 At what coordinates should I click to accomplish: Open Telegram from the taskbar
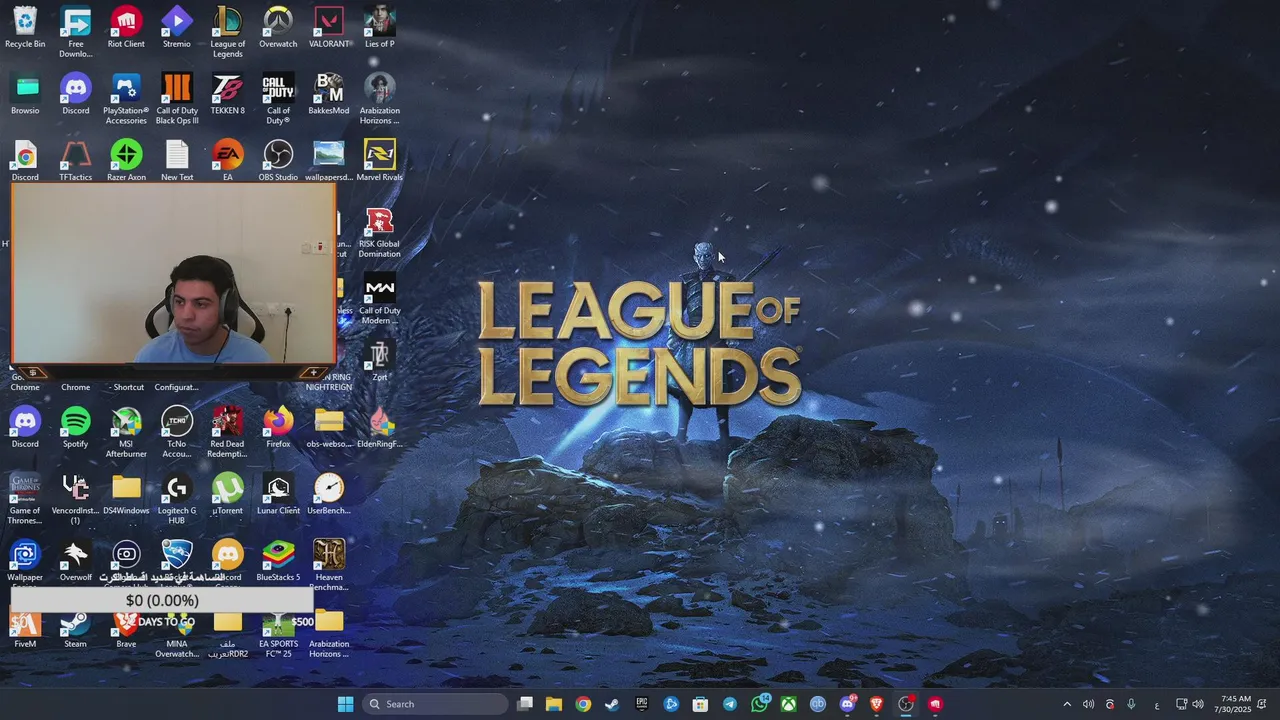pyautogui.click(x=730, y=704)
